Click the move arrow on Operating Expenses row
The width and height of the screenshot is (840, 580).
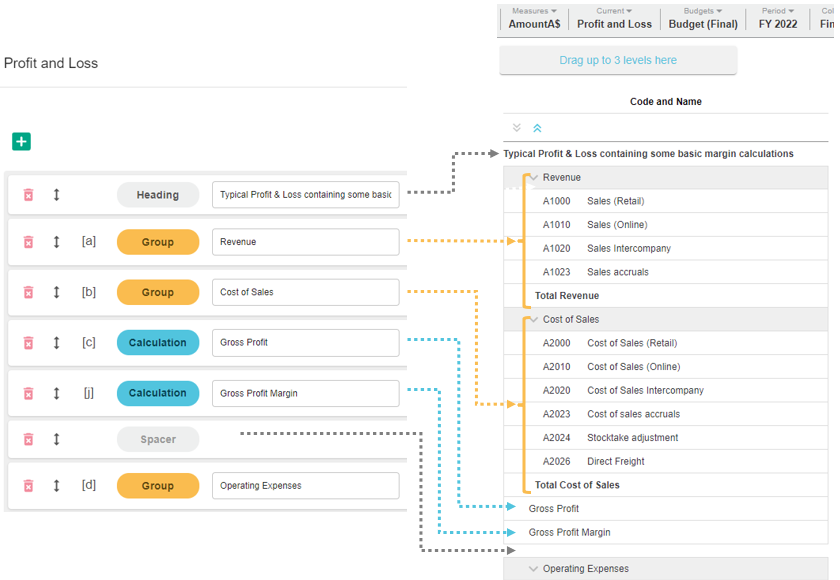click(x=57, y=486)
